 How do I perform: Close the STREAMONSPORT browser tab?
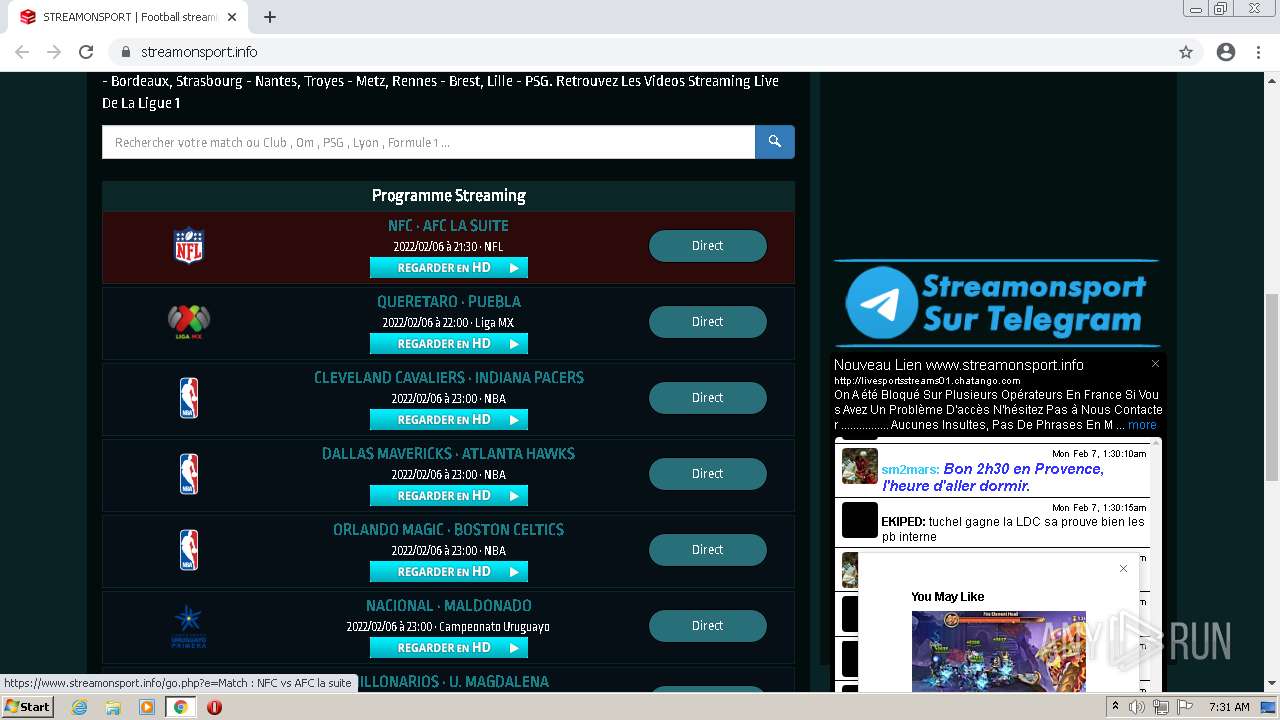click(232, 17)
